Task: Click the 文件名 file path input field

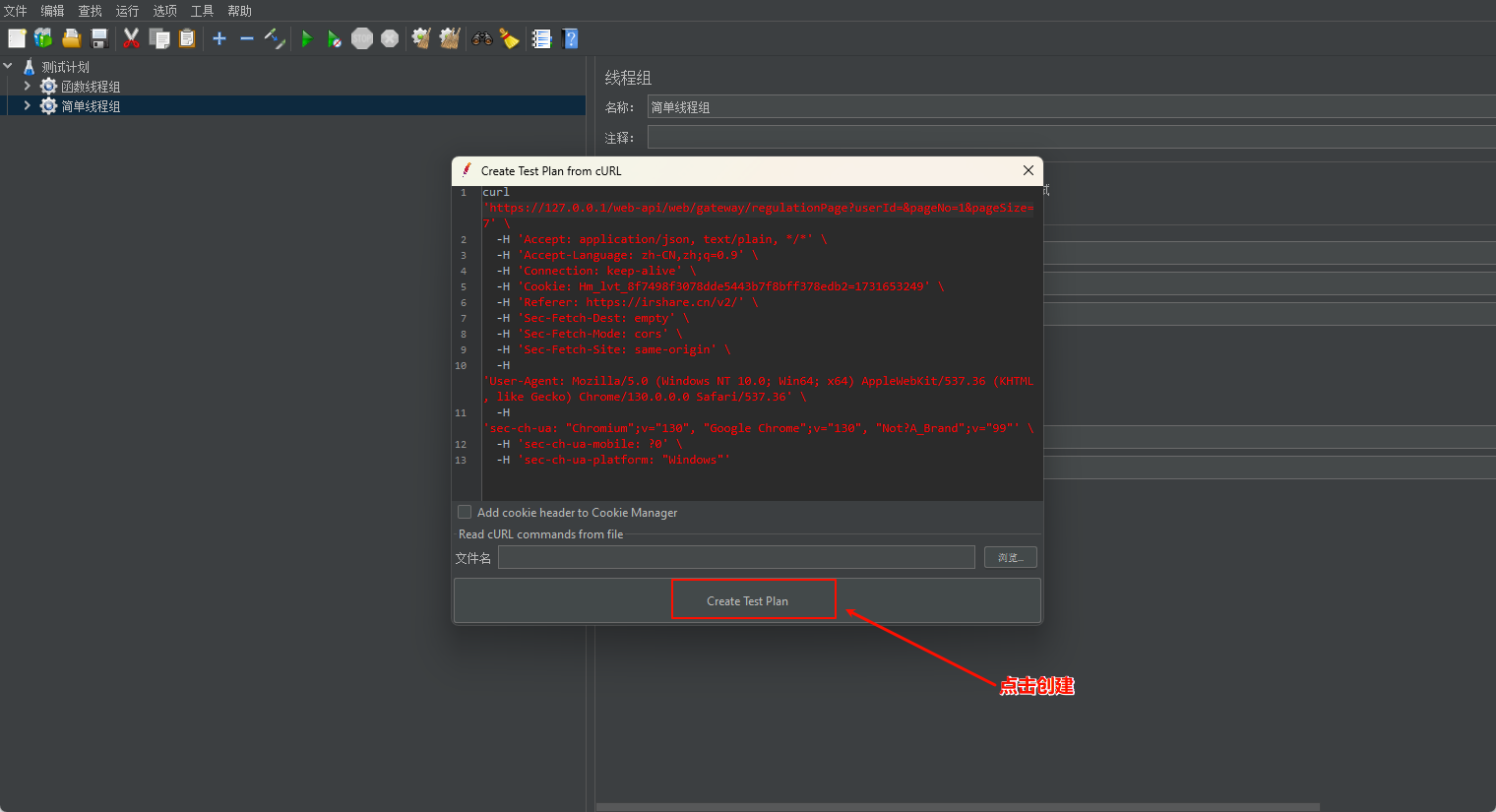Action: (736, 558)
